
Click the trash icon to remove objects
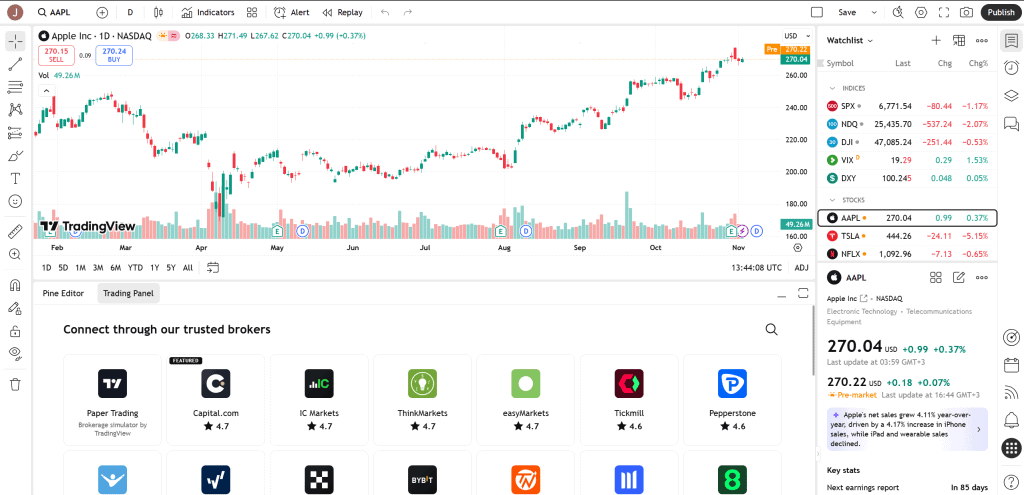click(x=15, y=384)
